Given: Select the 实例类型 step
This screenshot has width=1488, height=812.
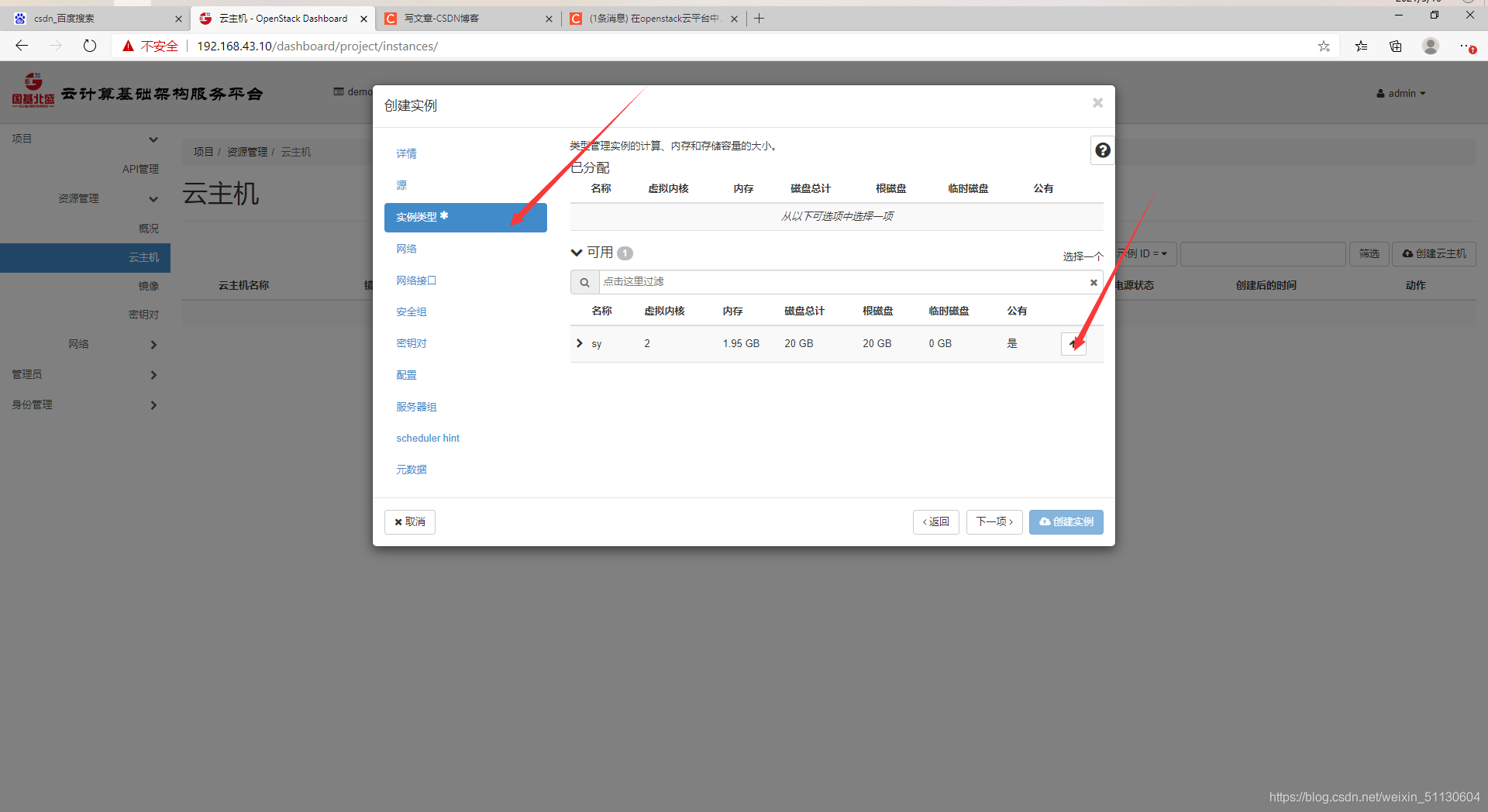Looking at the screenshot, I should [x=466, y=217].
